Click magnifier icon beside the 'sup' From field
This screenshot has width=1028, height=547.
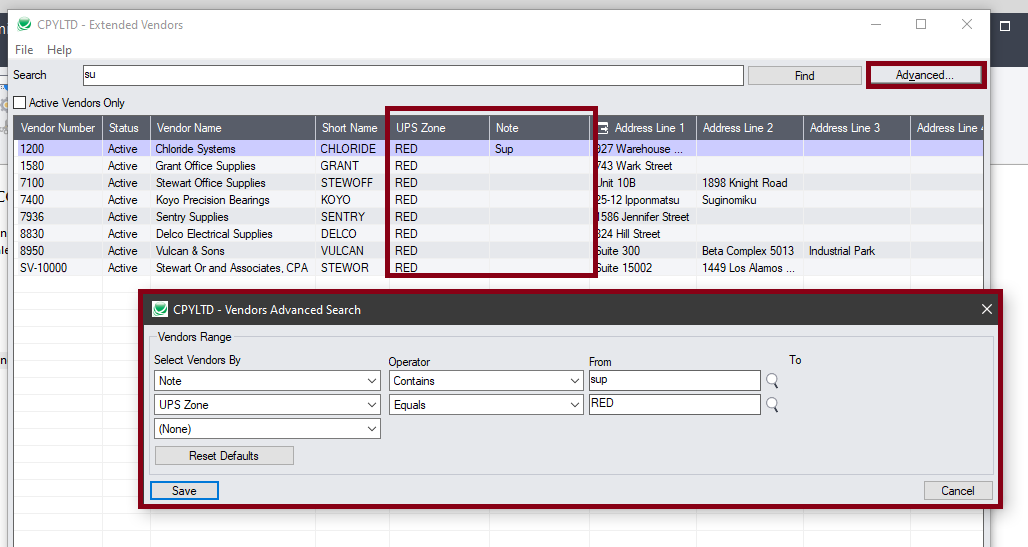[771, 381]
